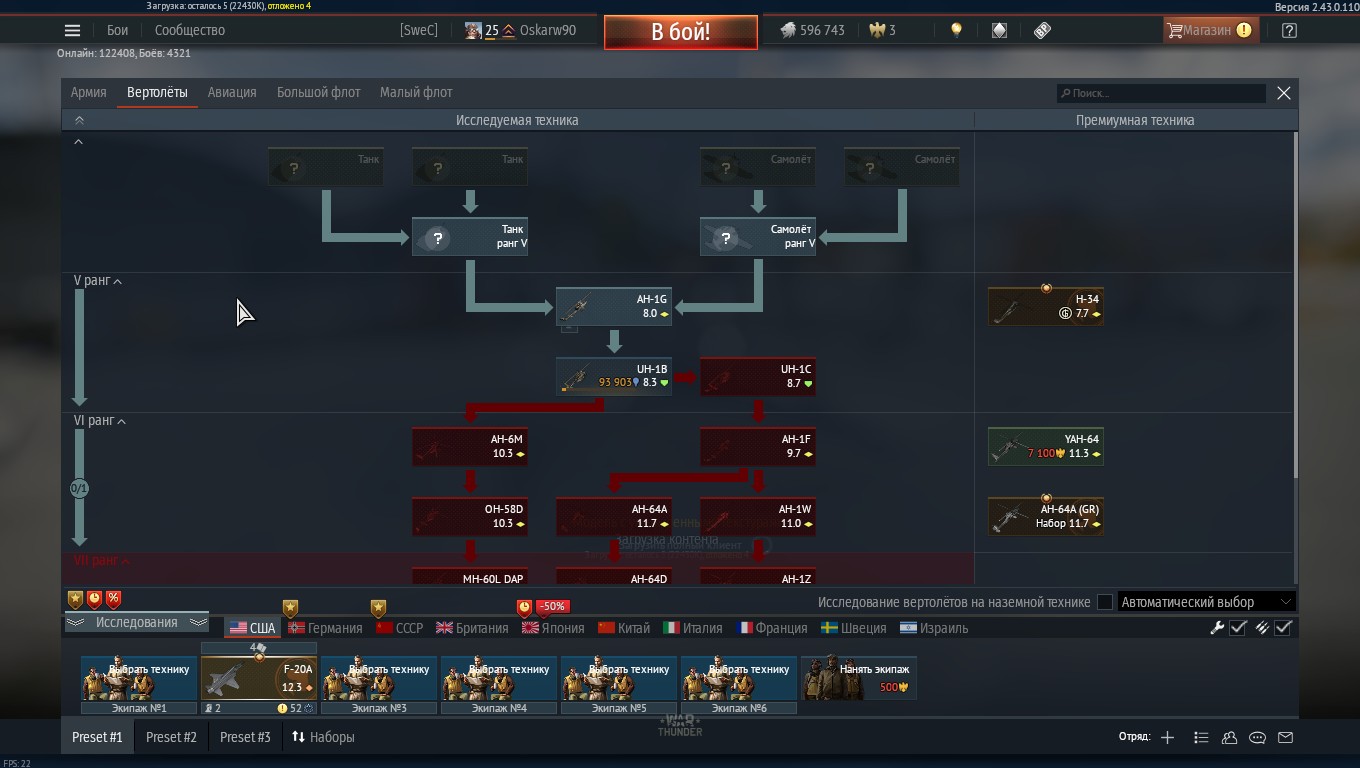Select the Швеция nation
The height and width of the screenshot is (768, 1360).
[x=853, y=628]
